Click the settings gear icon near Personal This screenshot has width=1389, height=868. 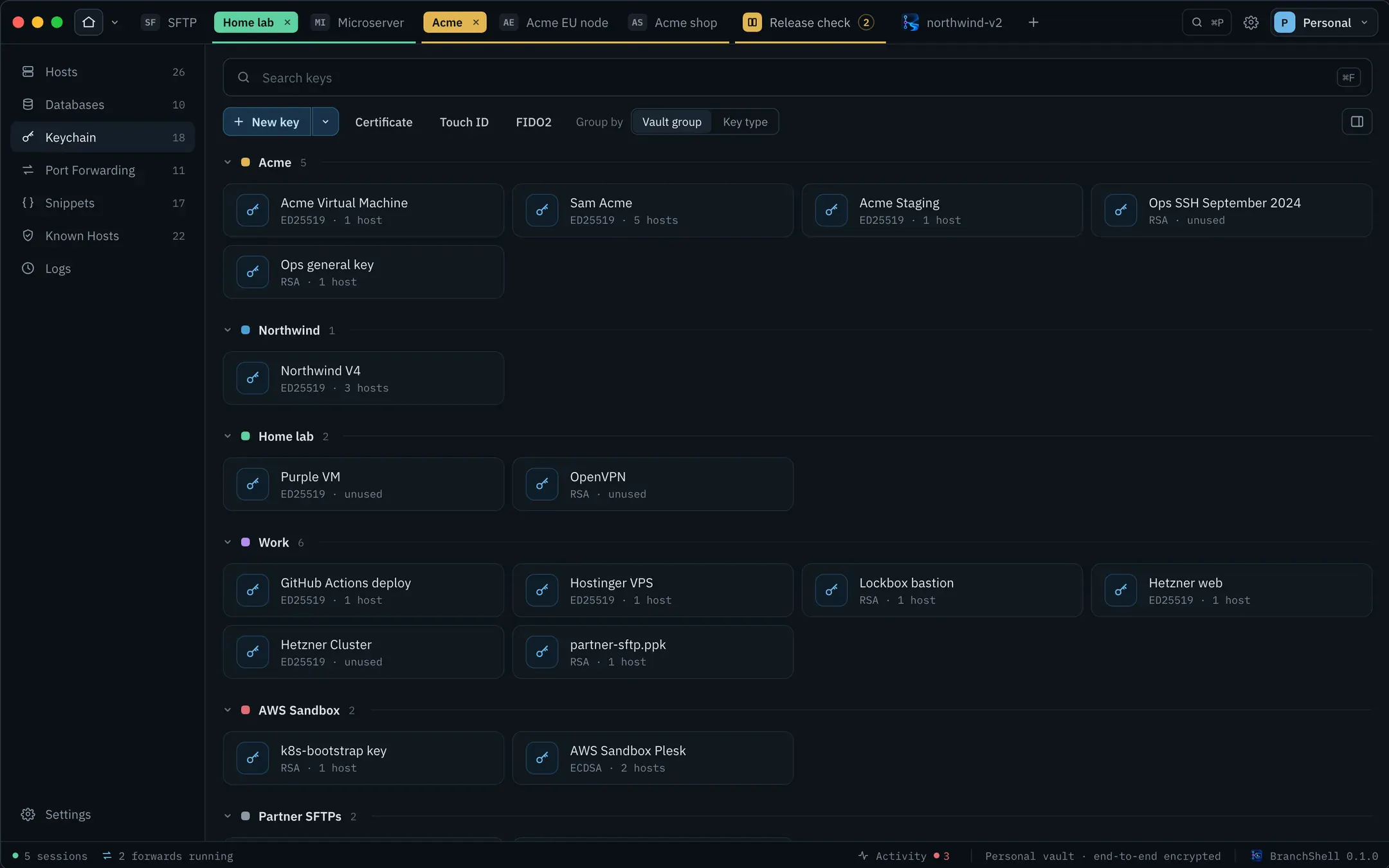click(x=1251, y=23)
